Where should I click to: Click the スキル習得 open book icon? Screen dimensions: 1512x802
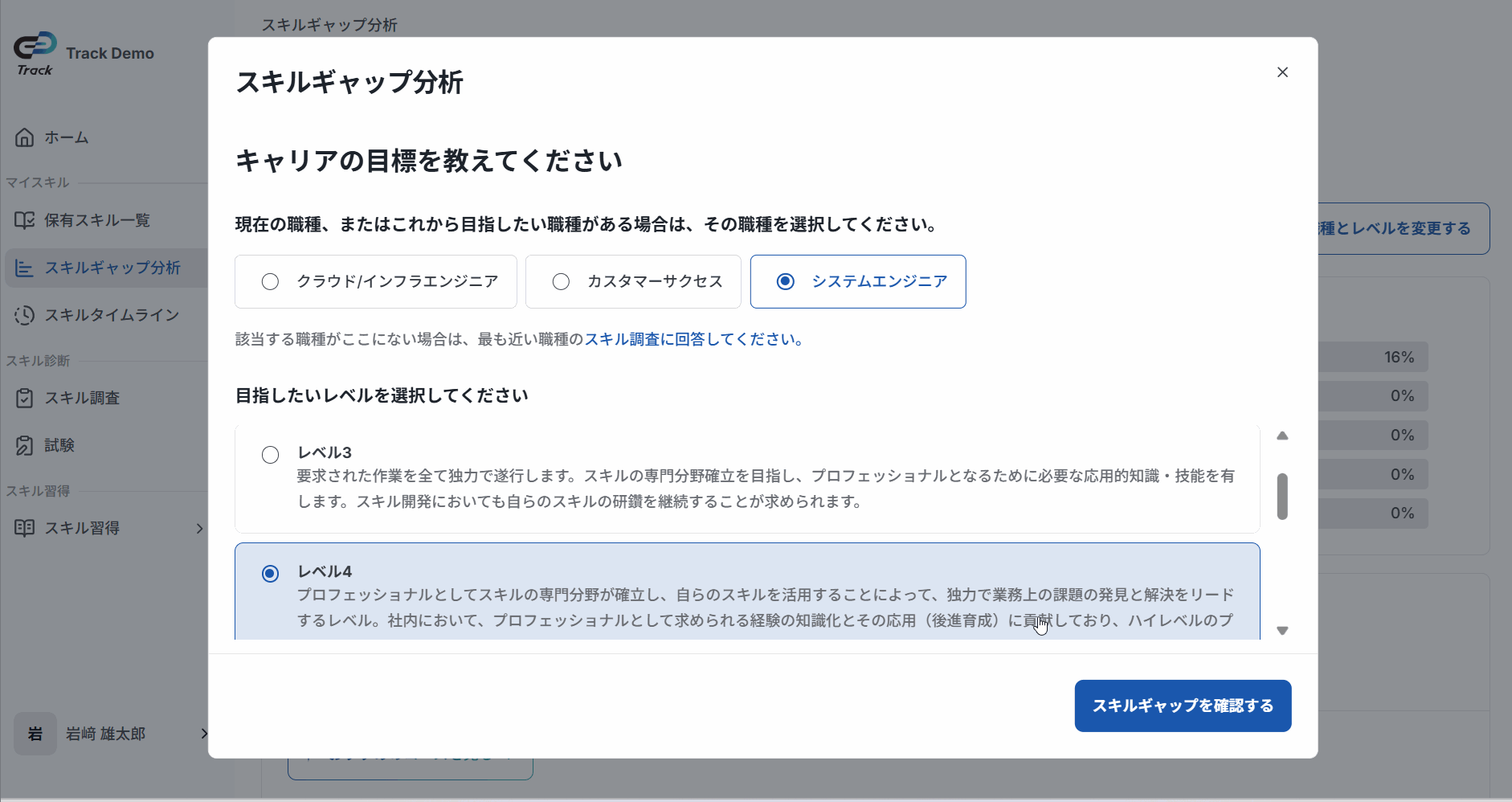pyautogui.click(x=25, y=528)
